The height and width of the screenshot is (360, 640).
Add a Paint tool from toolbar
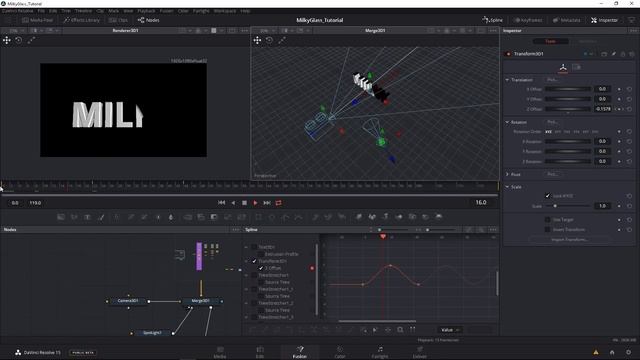coord(101,217)
